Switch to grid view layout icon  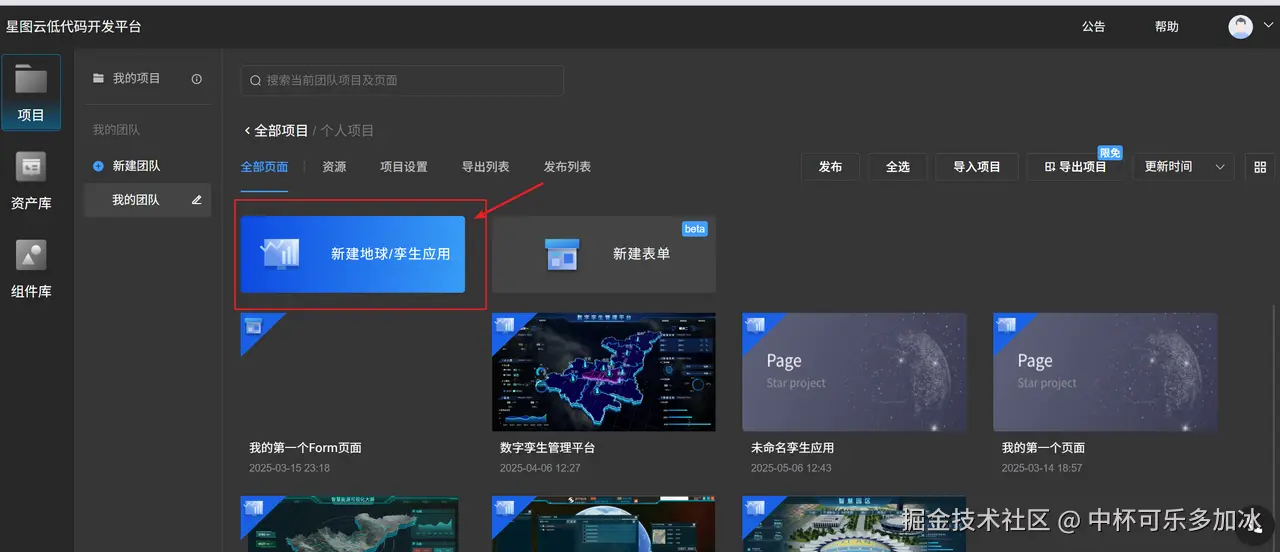click(x=1260, y=167)
